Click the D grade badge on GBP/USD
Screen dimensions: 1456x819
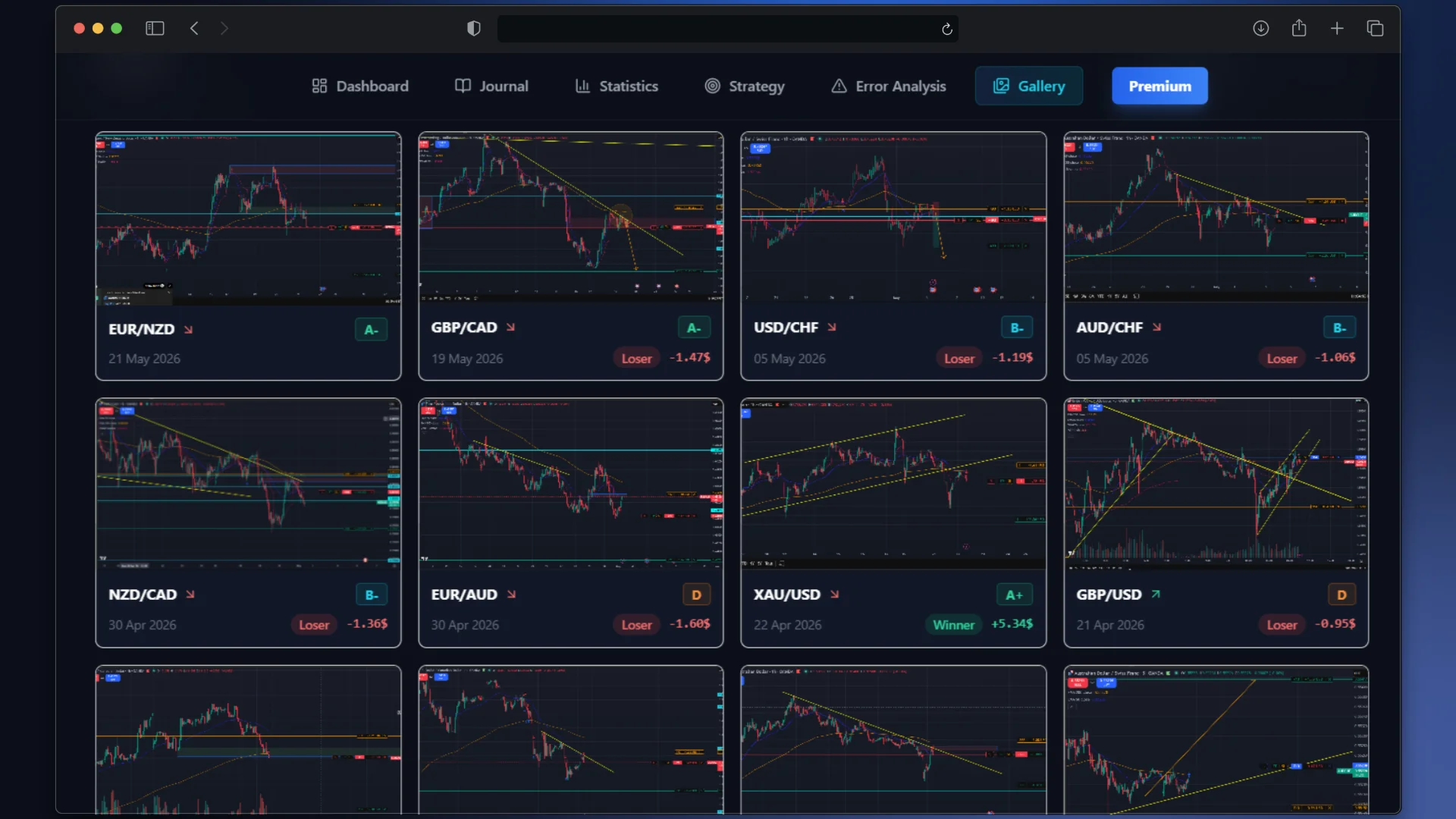pyautogui.click(x=1341, y=595)
